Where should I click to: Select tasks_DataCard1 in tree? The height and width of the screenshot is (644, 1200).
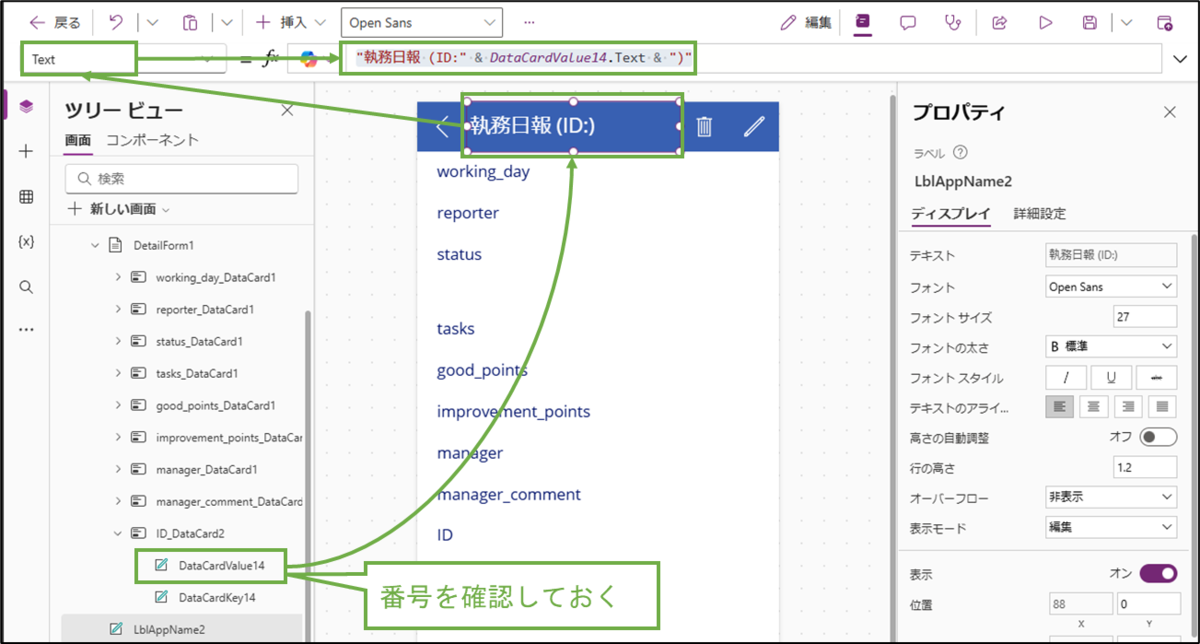coord(198,373)
